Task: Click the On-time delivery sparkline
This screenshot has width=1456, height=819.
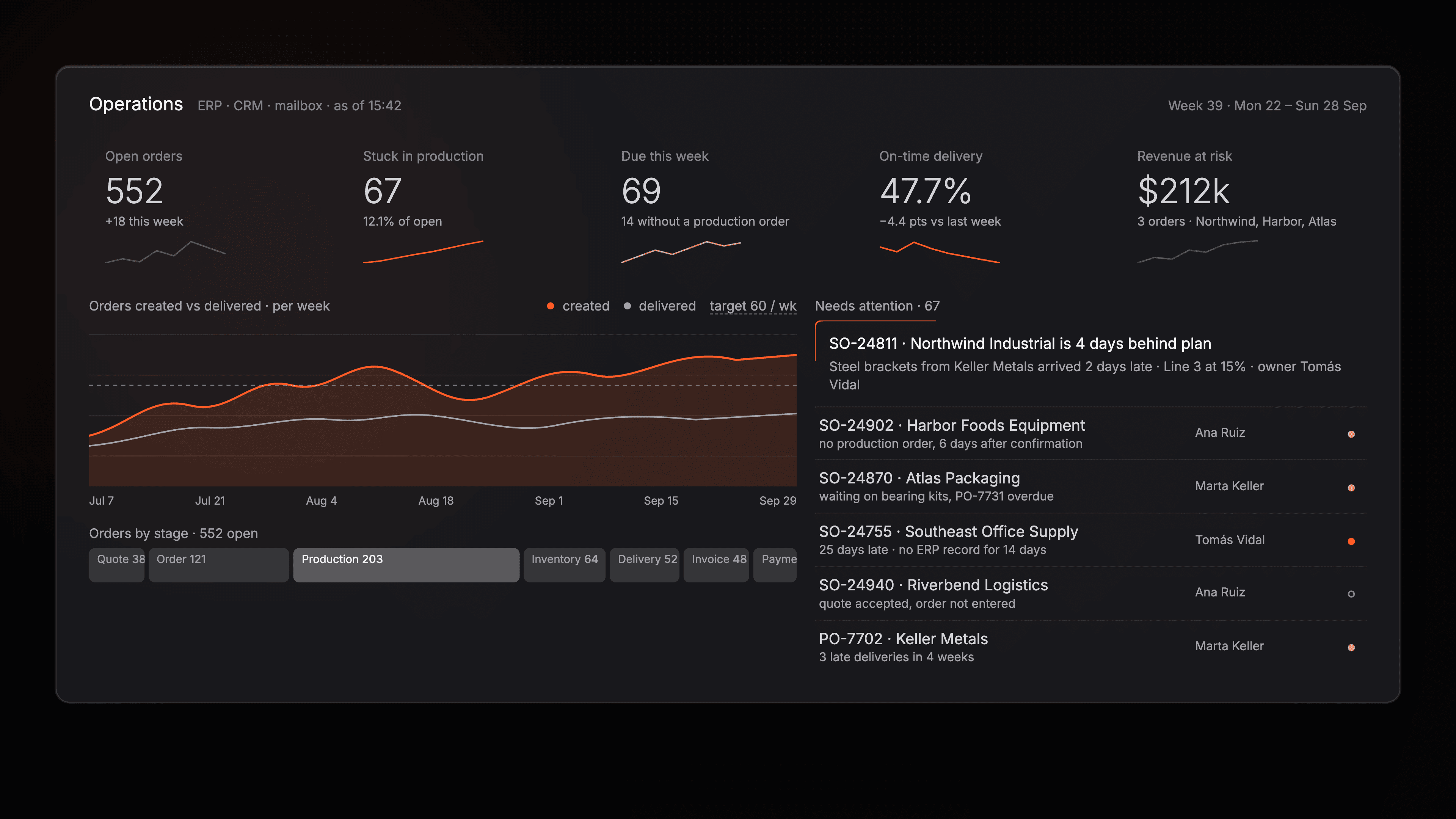Action: tap(940, 252)
